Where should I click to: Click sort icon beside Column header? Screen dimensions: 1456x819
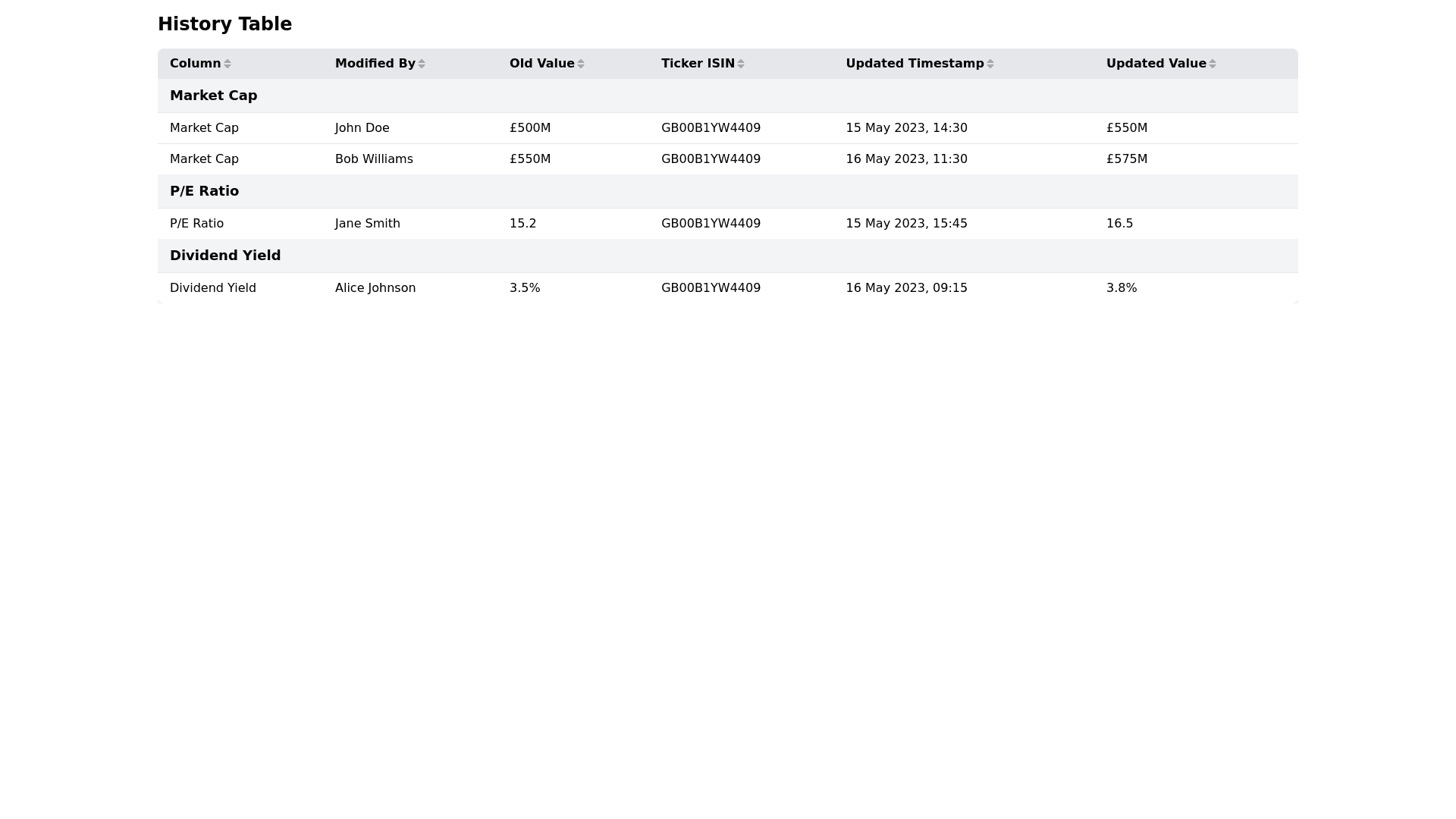[x=227, y=64]
